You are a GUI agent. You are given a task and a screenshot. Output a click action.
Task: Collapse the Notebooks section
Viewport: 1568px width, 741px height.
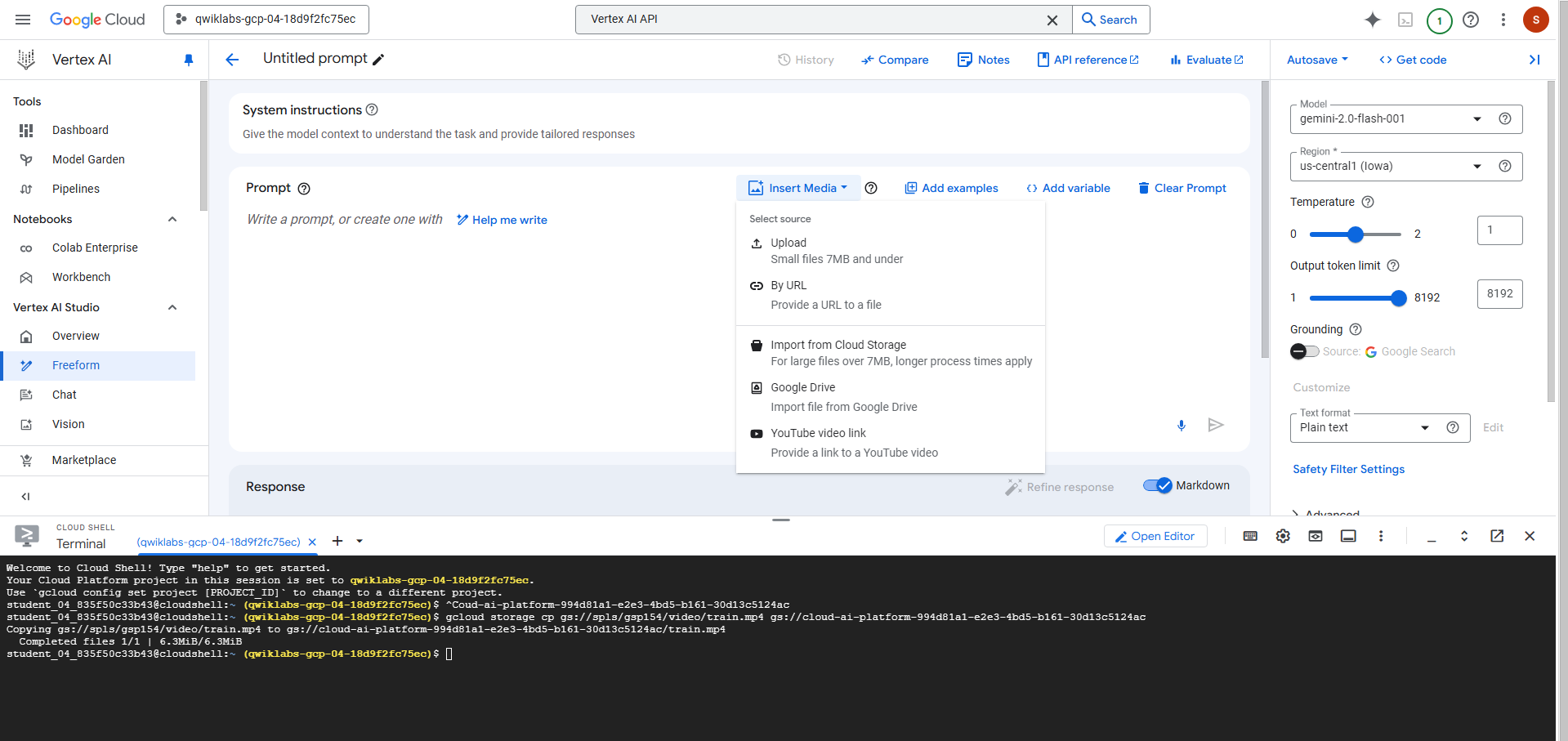[x=172, y=219]
